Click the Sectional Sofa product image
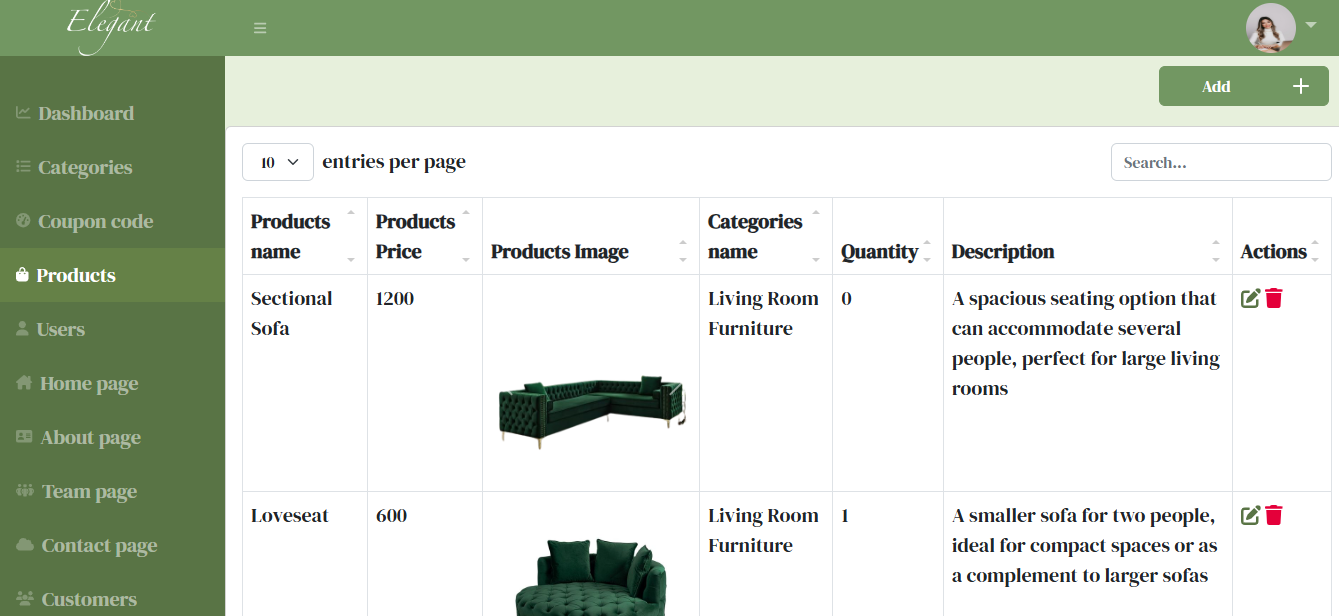This screenshot has width=1339, height=616. [x=591, y=405]
